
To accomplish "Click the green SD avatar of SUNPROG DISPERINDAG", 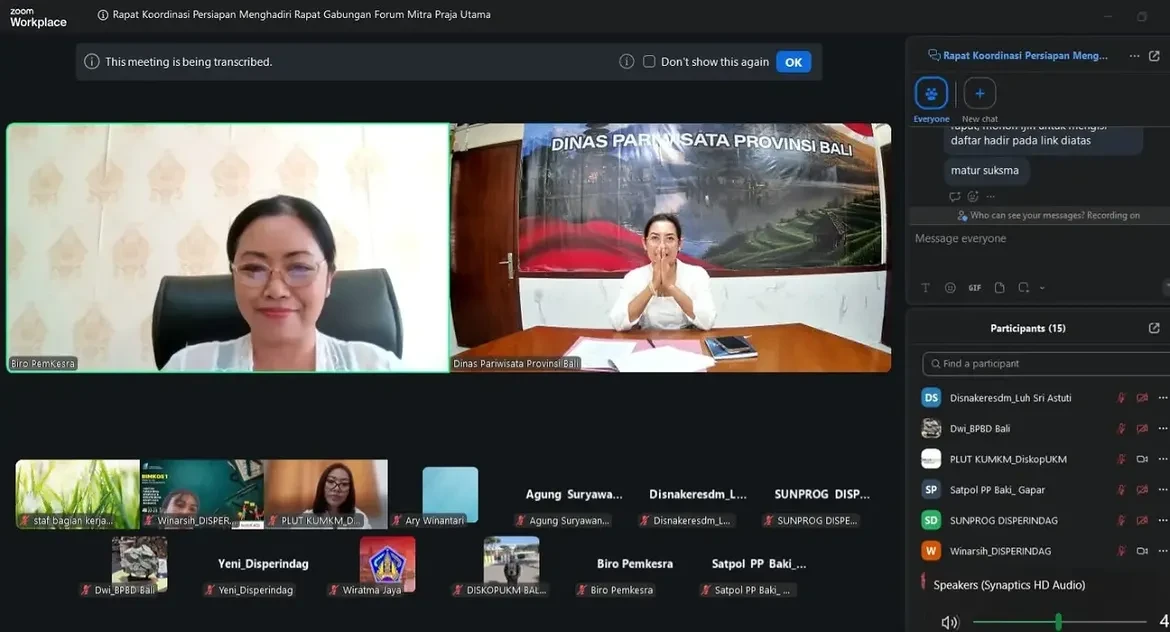I will (931, 520).
